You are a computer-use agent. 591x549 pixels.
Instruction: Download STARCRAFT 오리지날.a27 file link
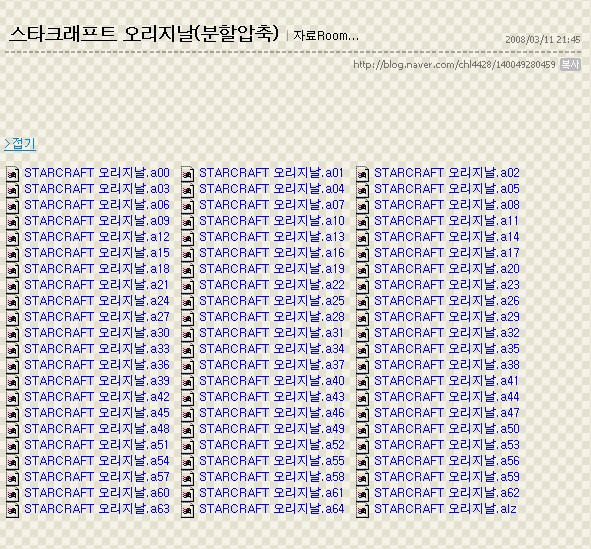pos(97,317)
